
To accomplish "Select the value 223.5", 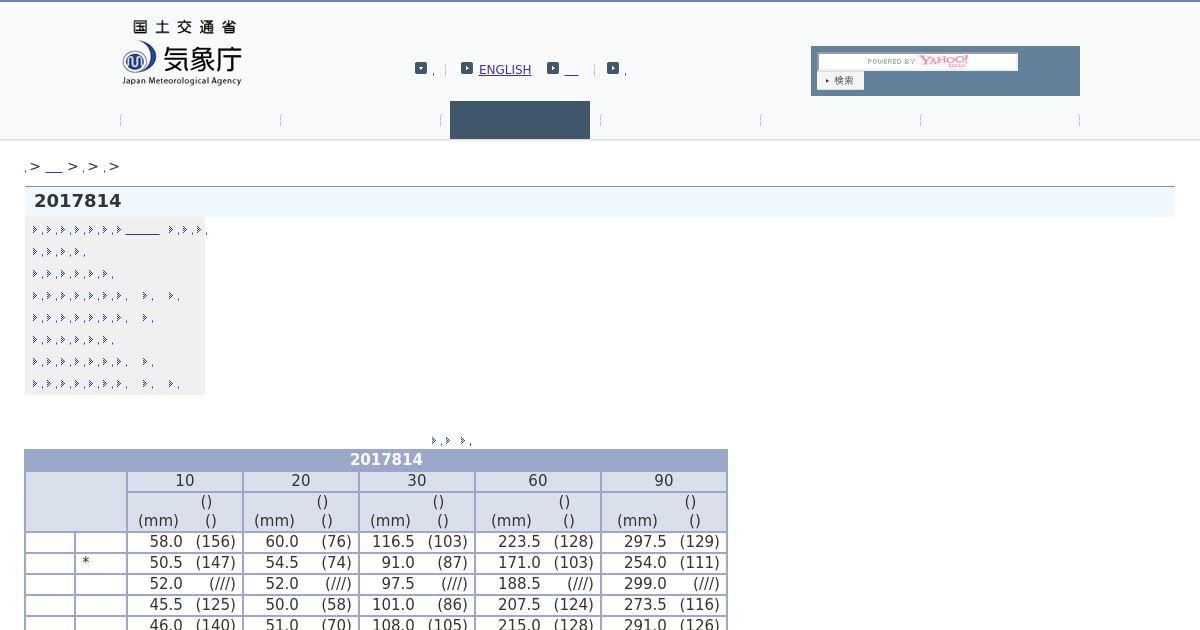I will pyautogui.click(x=519, y=542).
